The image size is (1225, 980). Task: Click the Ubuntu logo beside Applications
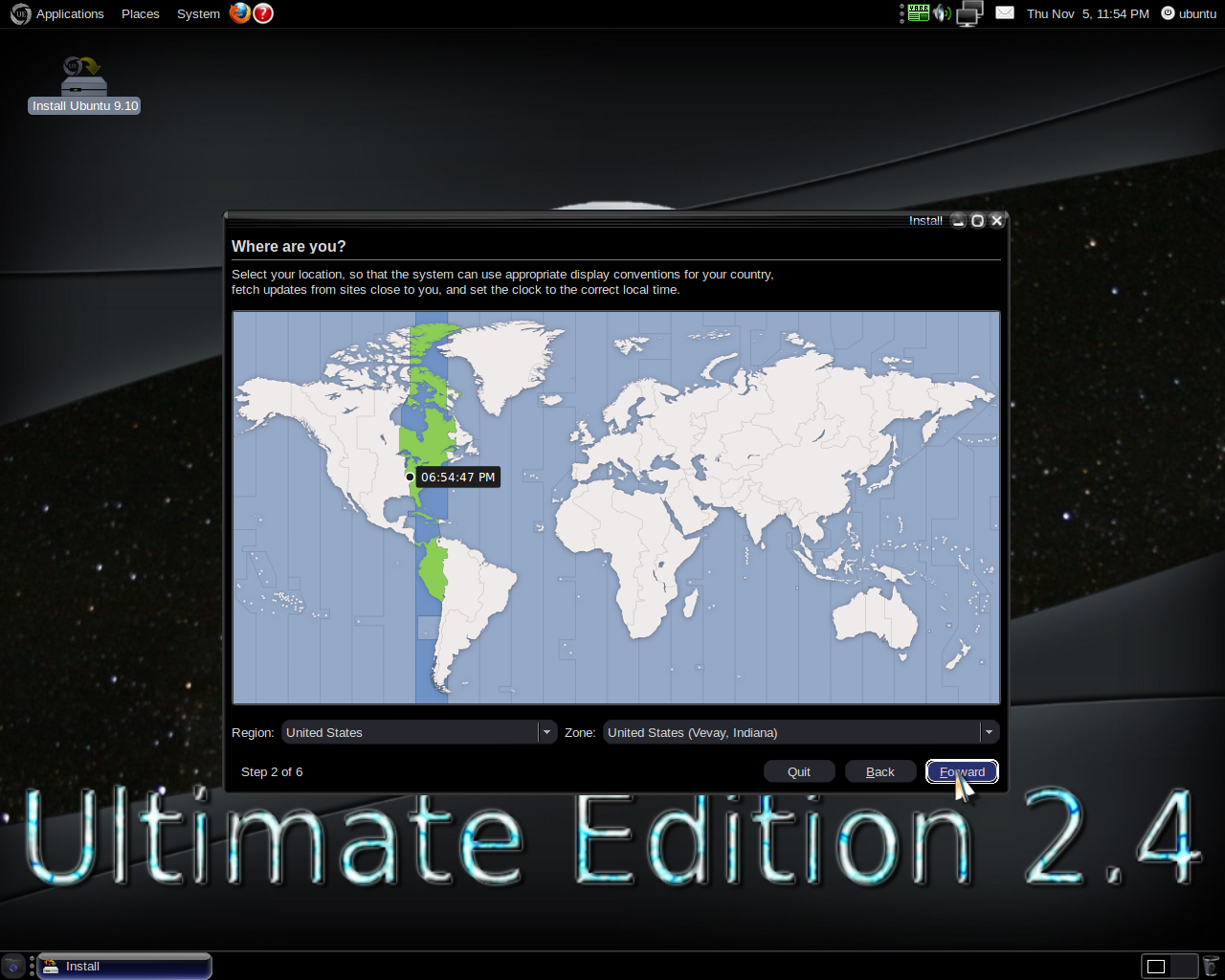point(20,13)
